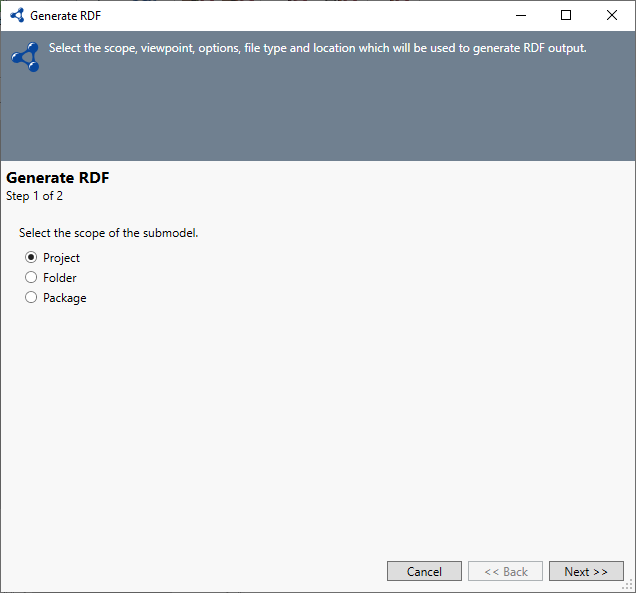The height and width of the screenshot is (593, 636).
Task: Proceed with the Next >> button
Action: (x=586, y=571)
